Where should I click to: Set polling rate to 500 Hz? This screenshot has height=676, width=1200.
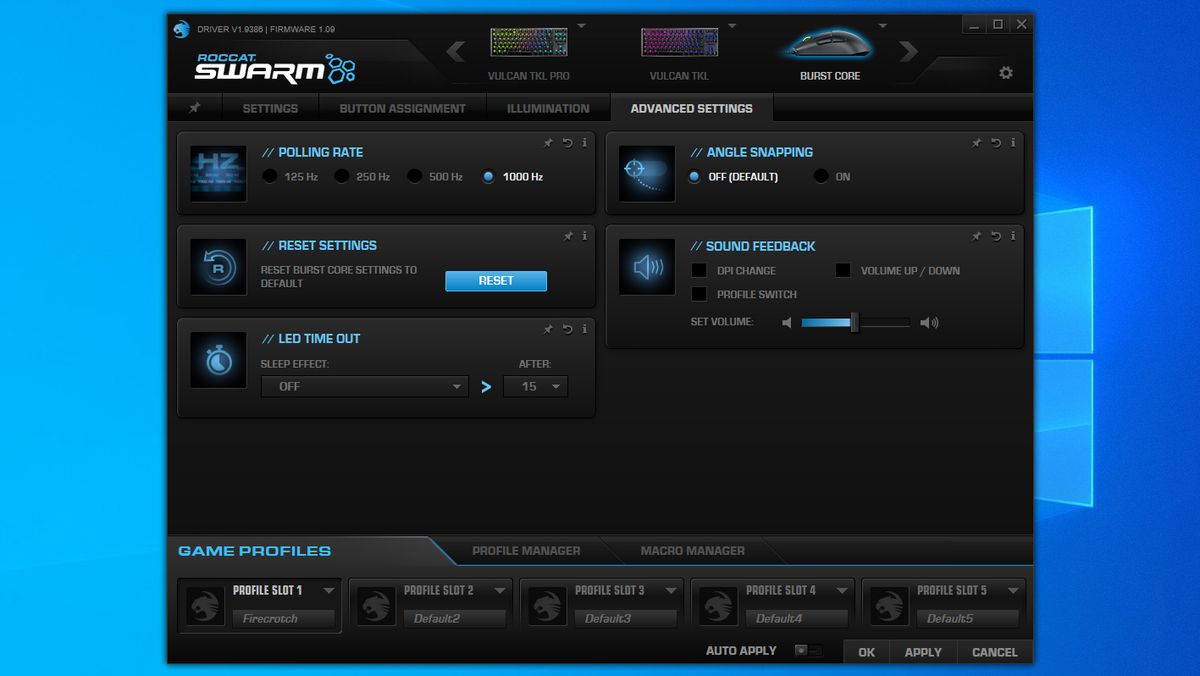coord(415,177)
